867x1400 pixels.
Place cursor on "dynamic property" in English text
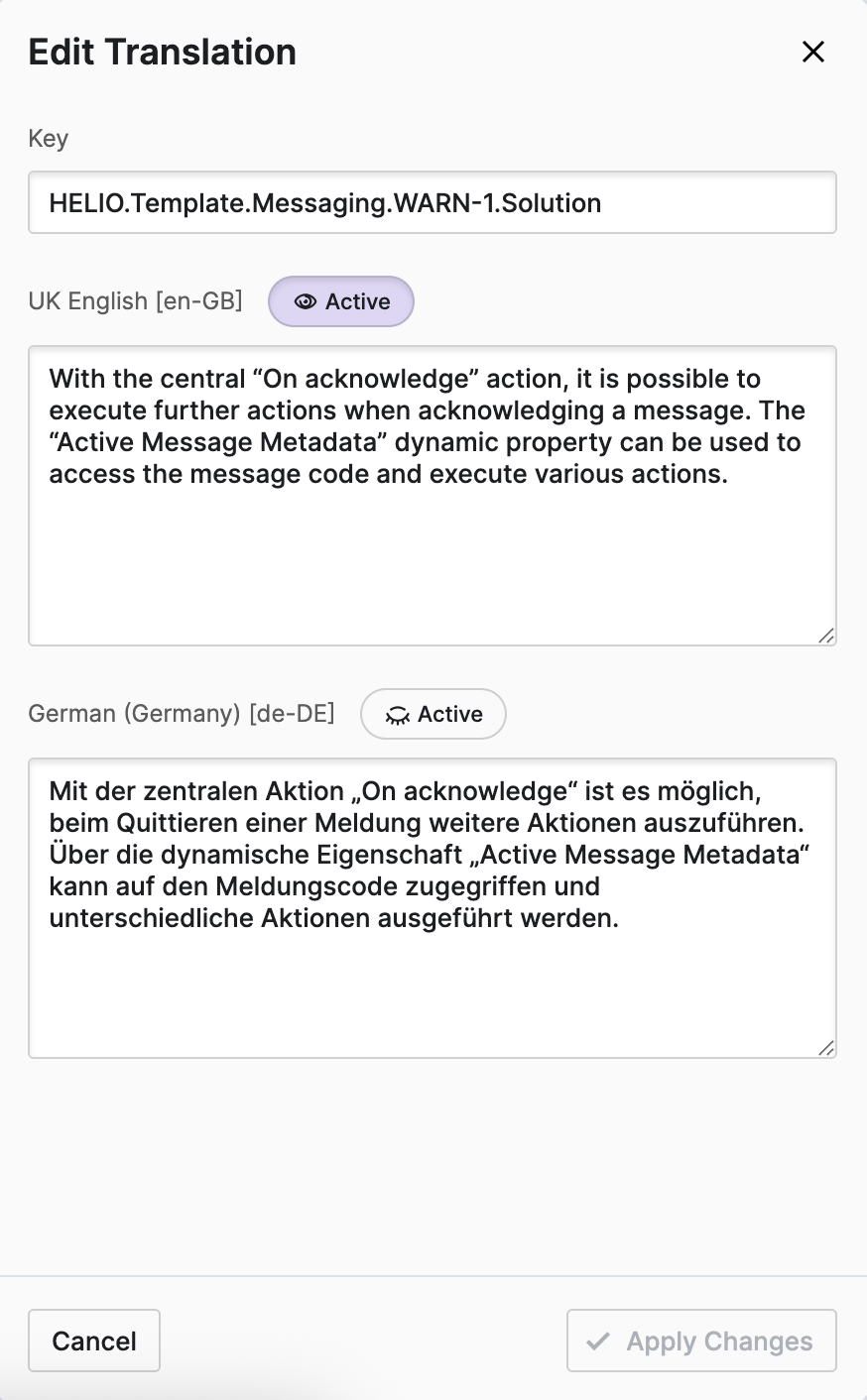[500, 442]
